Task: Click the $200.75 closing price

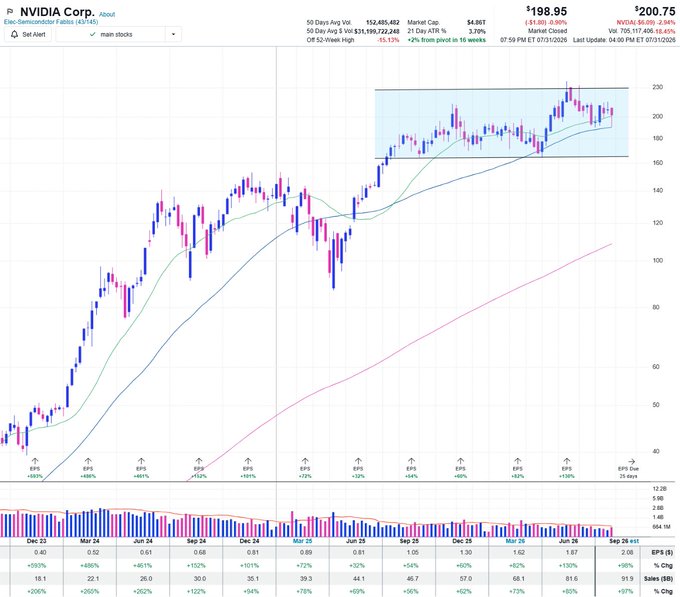Action: 655,11
